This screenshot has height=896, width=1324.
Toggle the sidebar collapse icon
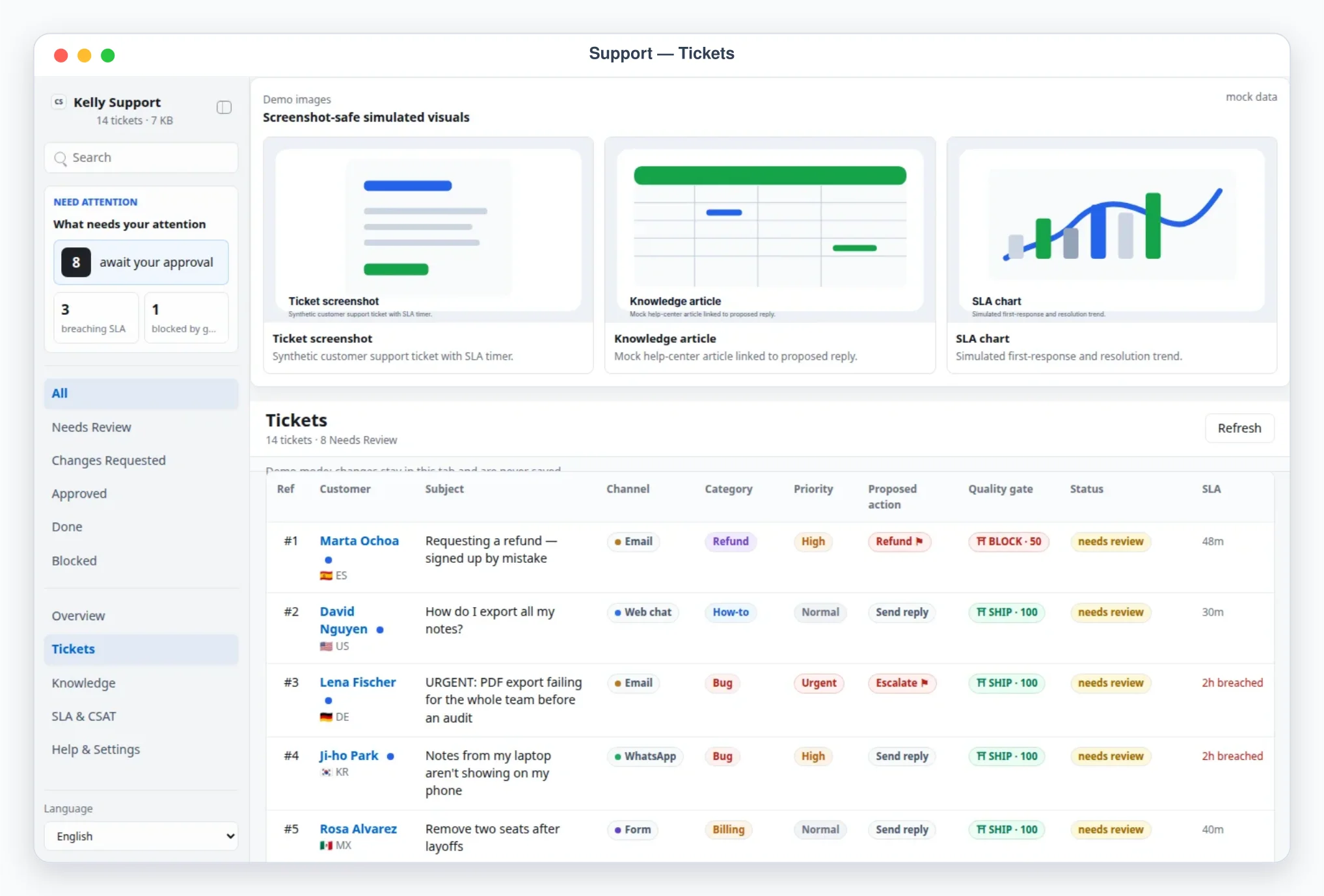[224, 107]
